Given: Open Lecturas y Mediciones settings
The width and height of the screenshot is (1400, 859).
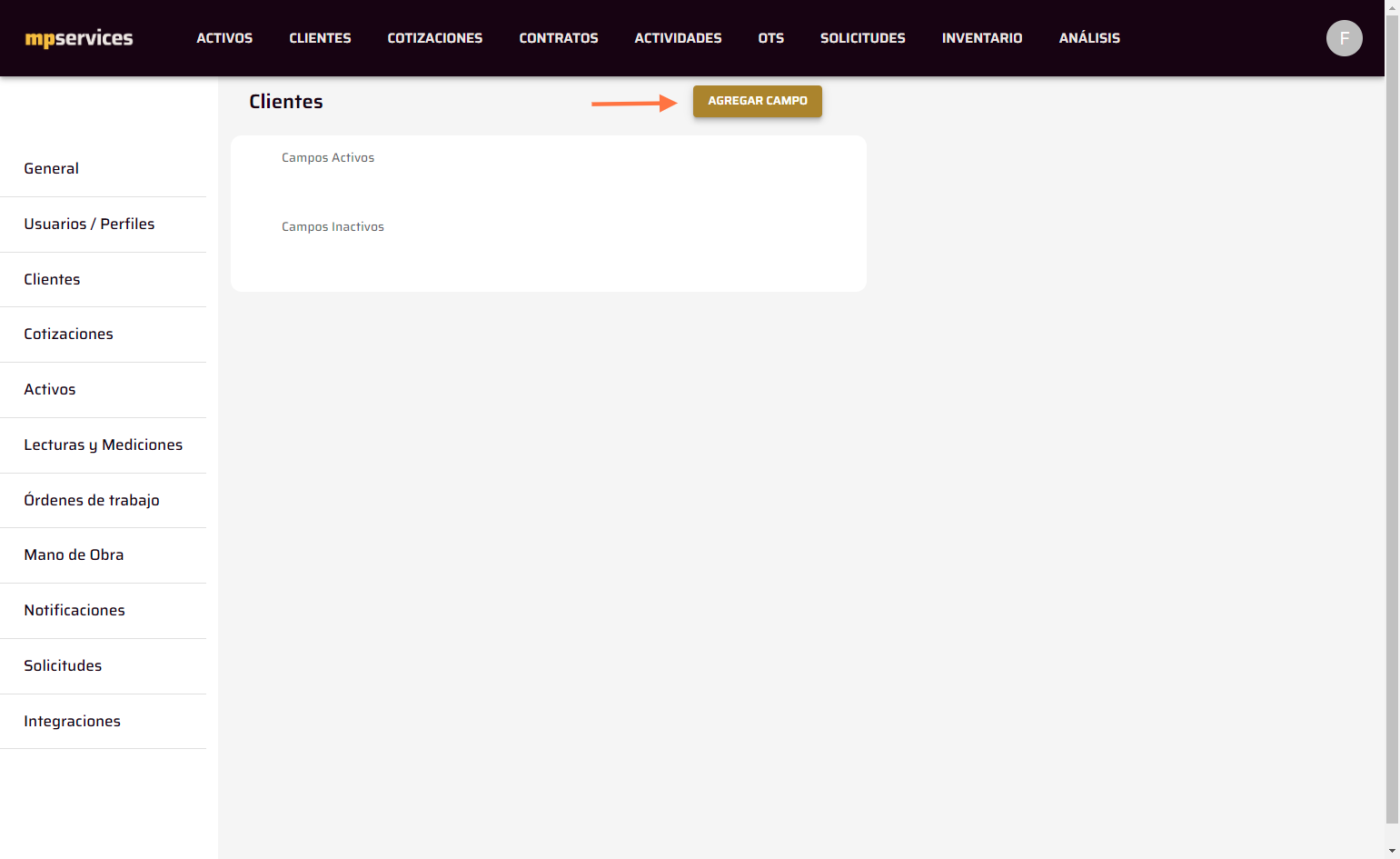Looking at the screenshot, I should tap(103, 445).
